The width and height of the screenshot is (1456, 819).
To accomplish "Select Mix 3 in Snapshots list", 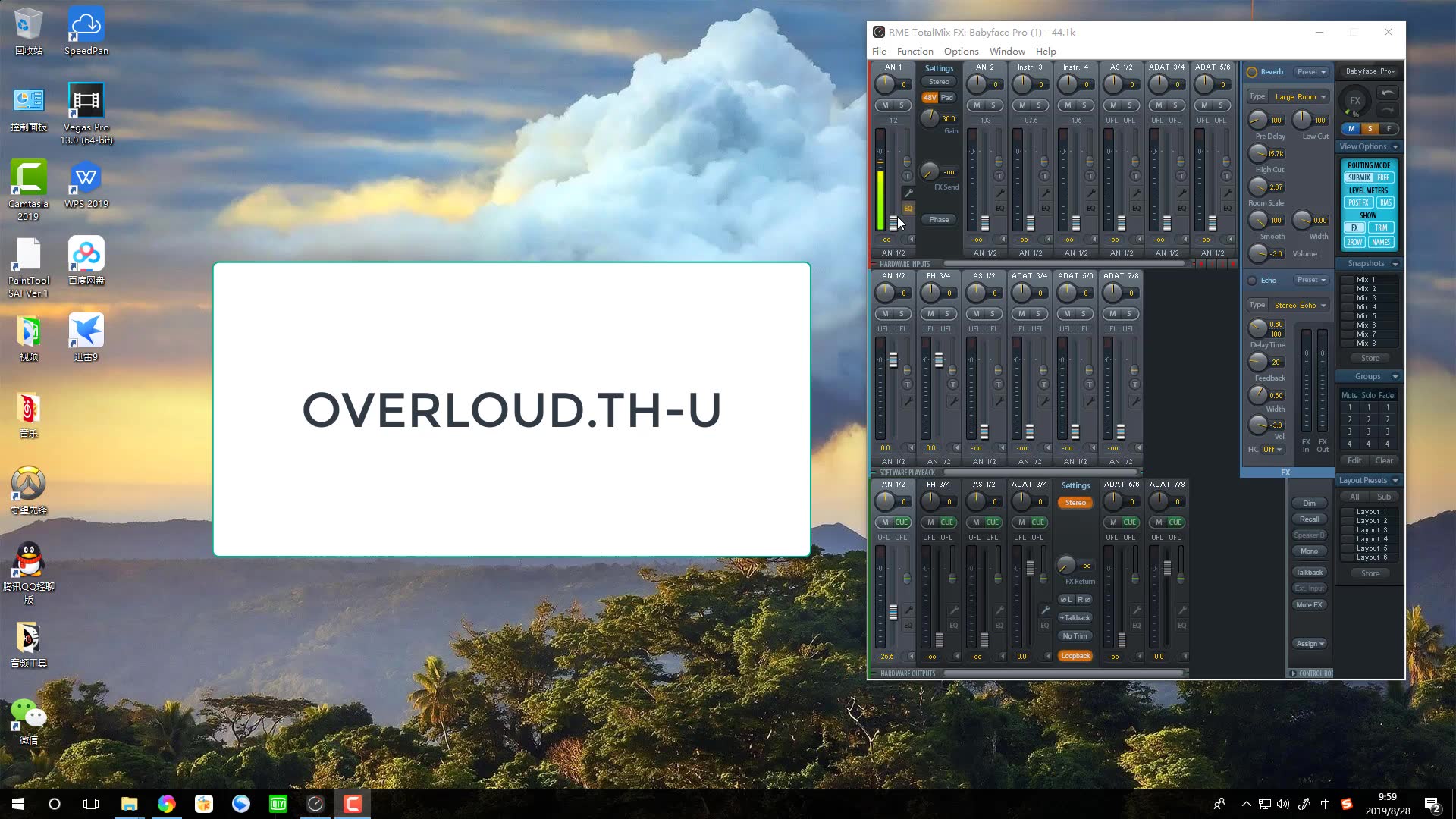I will tap(1366, 298).
